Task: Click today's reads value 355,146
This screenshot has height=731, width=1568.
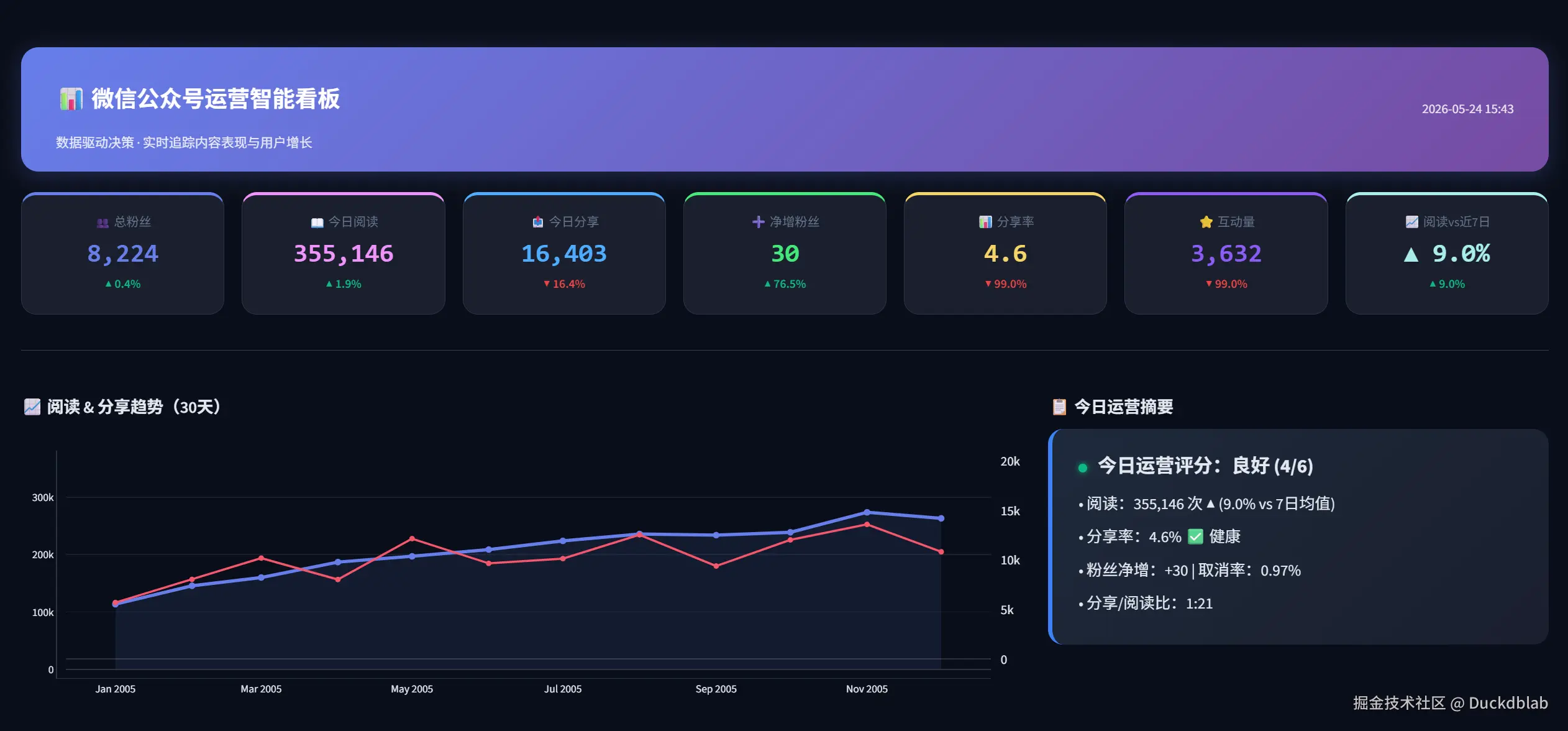Action: point(344,254)
